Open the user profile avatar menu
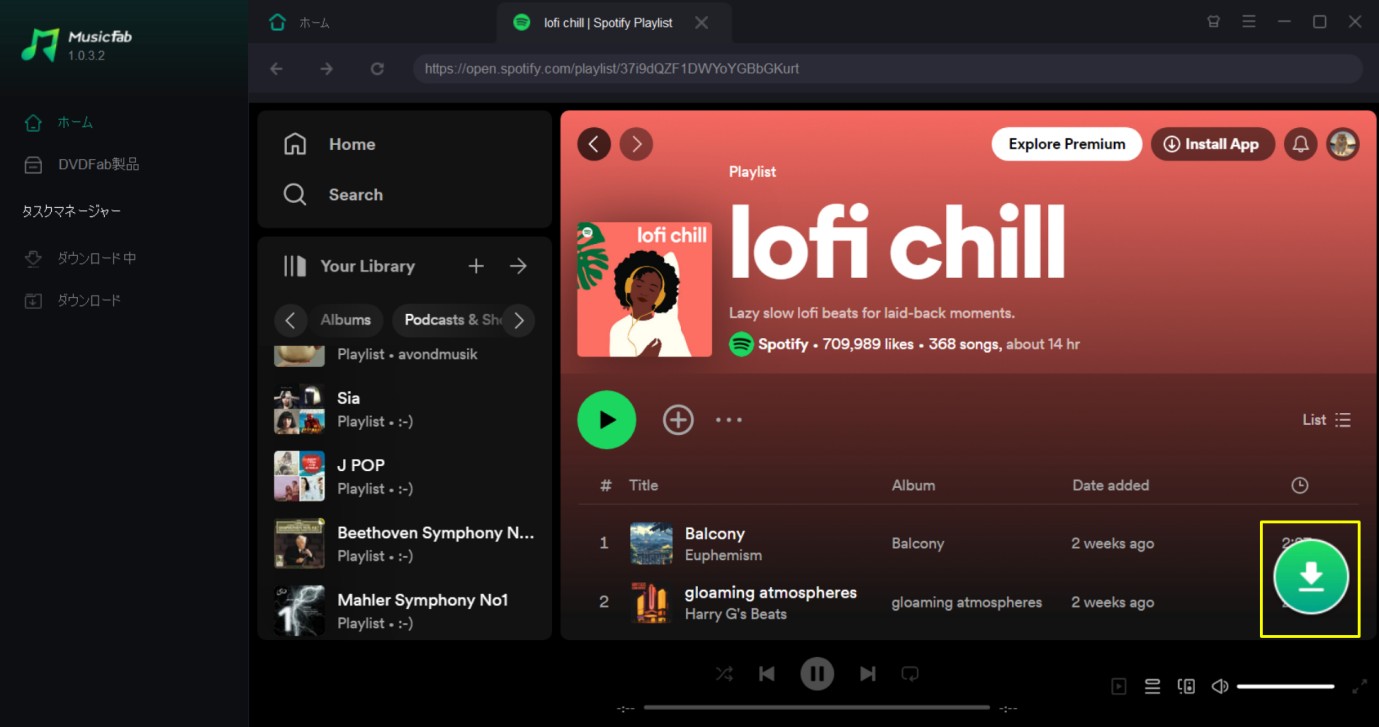Screen dimensions: 1379x727 [x=1343, y=144]
